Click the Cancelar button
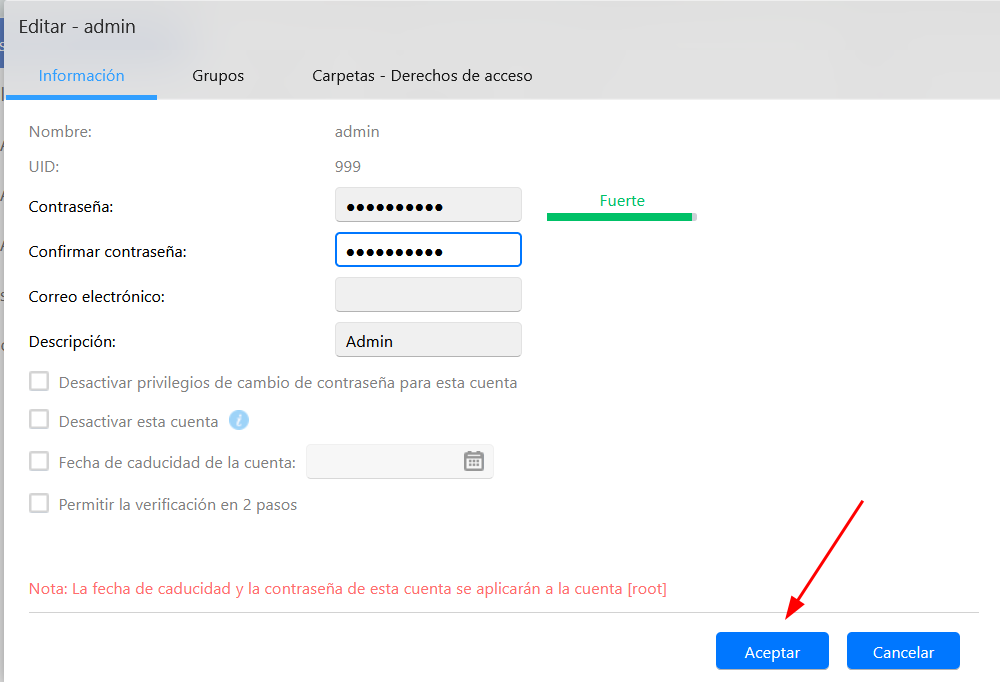Image resolution: width=1000 pixels, height=682 pixels. click(x=903, y=652)
